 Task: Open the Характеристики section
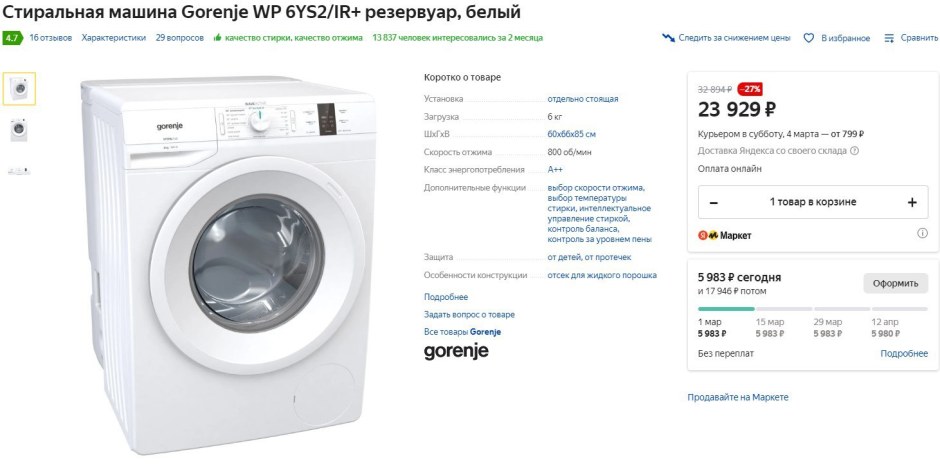coord(114,38)
